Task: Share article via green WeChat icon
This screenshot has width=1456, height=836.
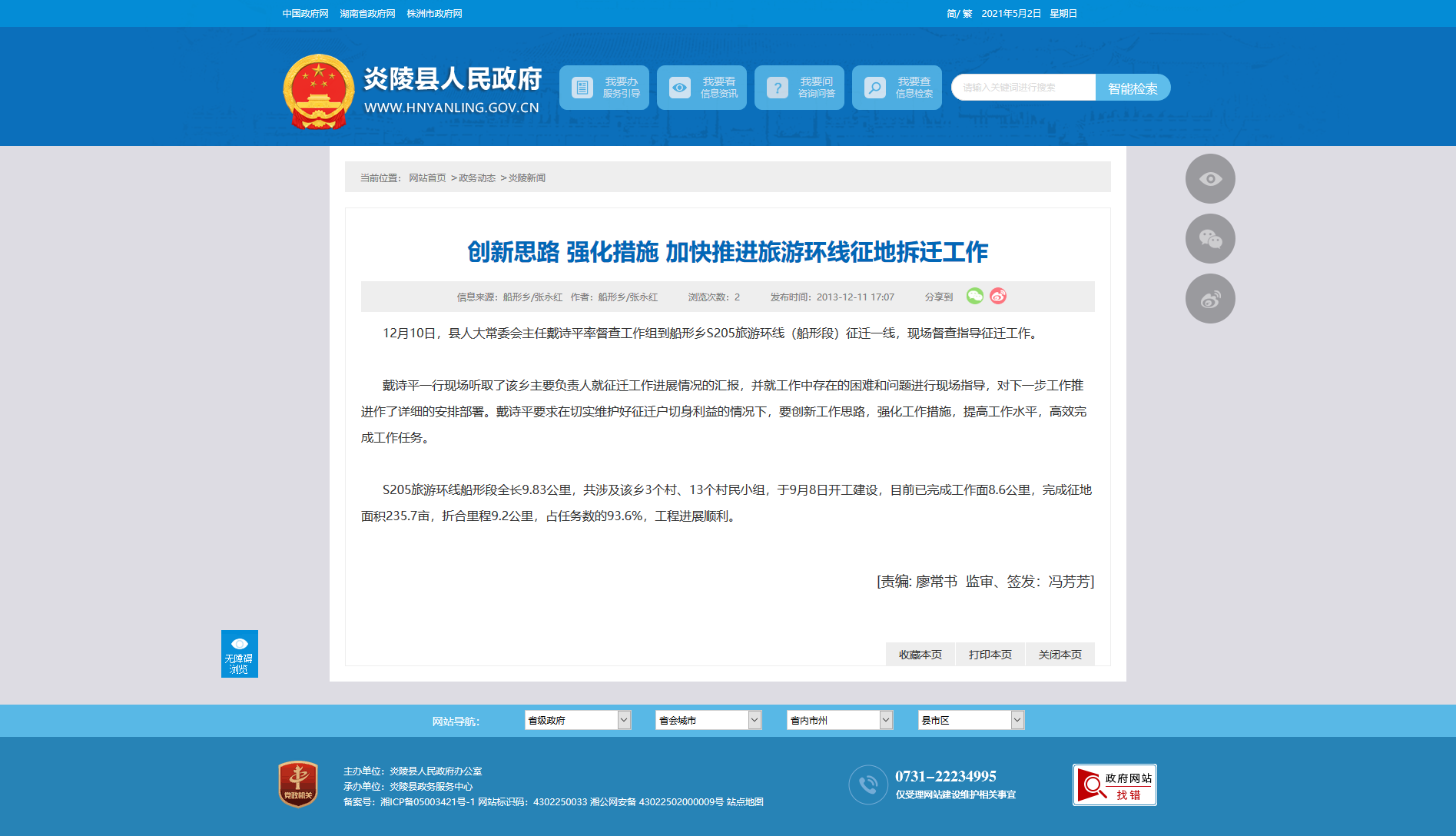Action: [x=974, y=296]
